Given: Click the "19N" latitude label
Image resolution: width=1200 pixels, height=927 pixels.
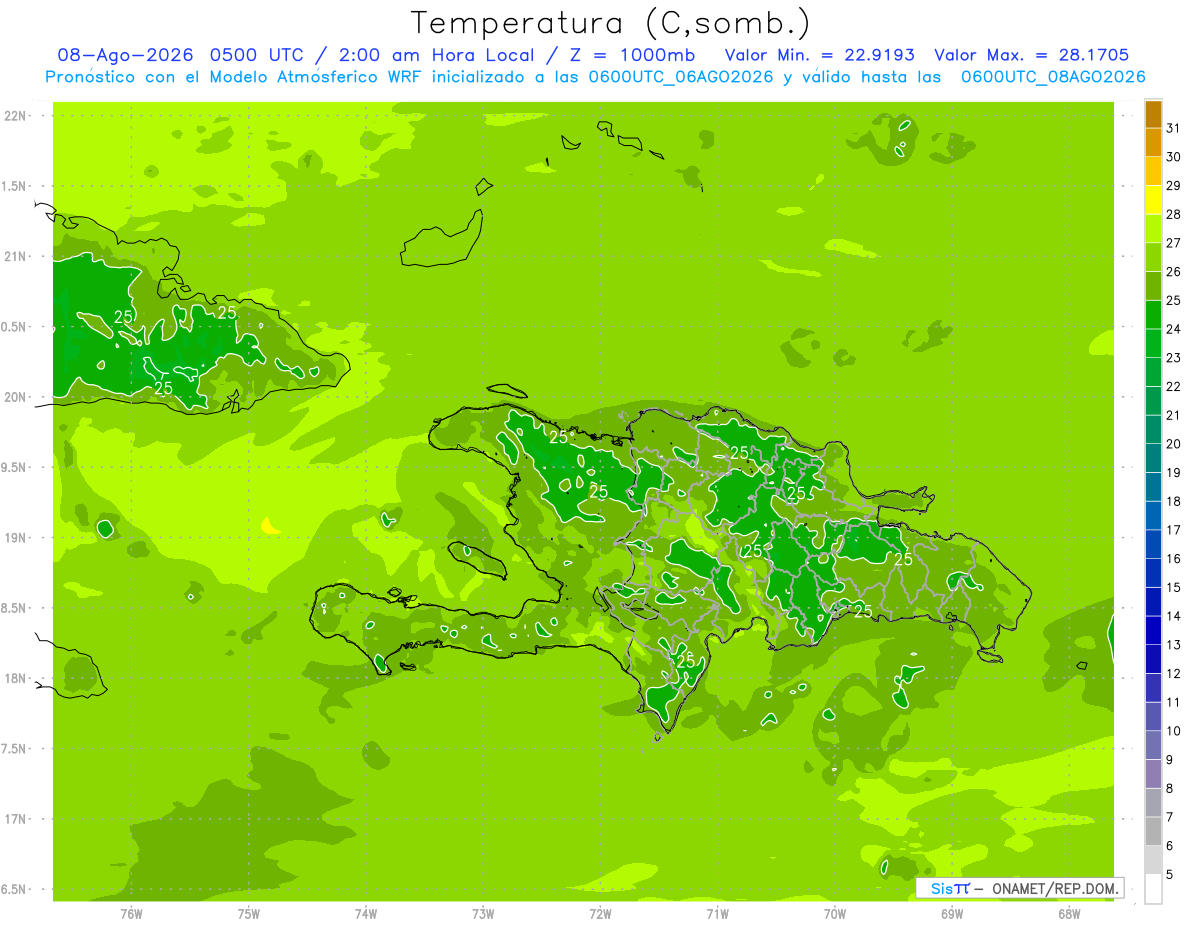Looking at the screenshot, I should pyautogui.click(x=15, y=538).
